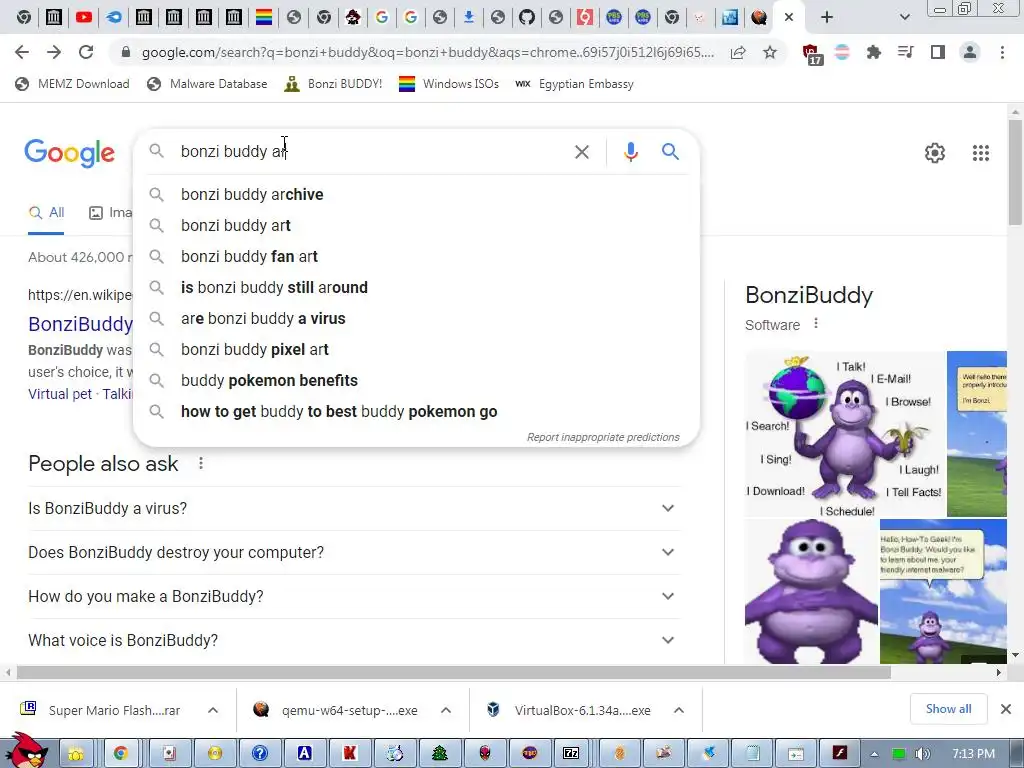Select suggestion 'bonzi buddy pixel art'

[416, 349]
